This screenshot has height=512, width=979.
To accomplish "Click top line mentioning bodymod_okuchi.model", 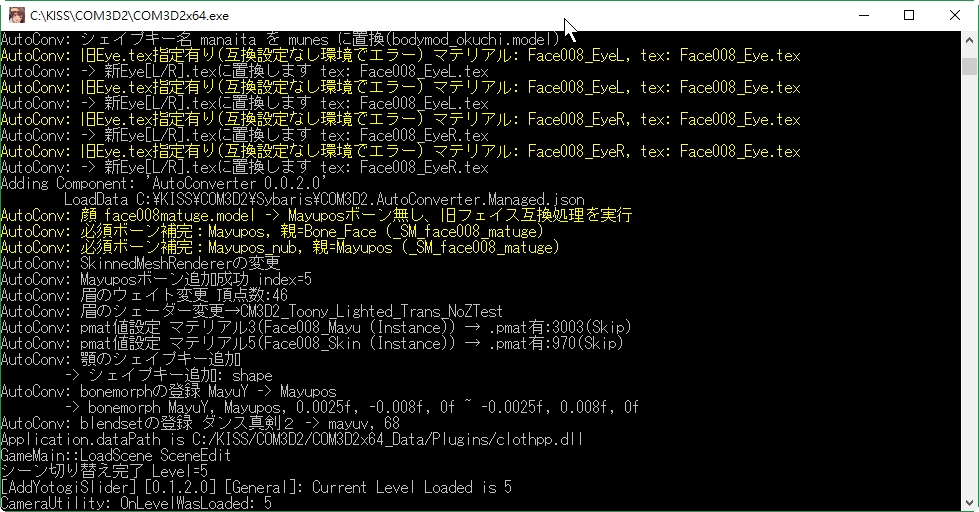I will tap(280, 39).
